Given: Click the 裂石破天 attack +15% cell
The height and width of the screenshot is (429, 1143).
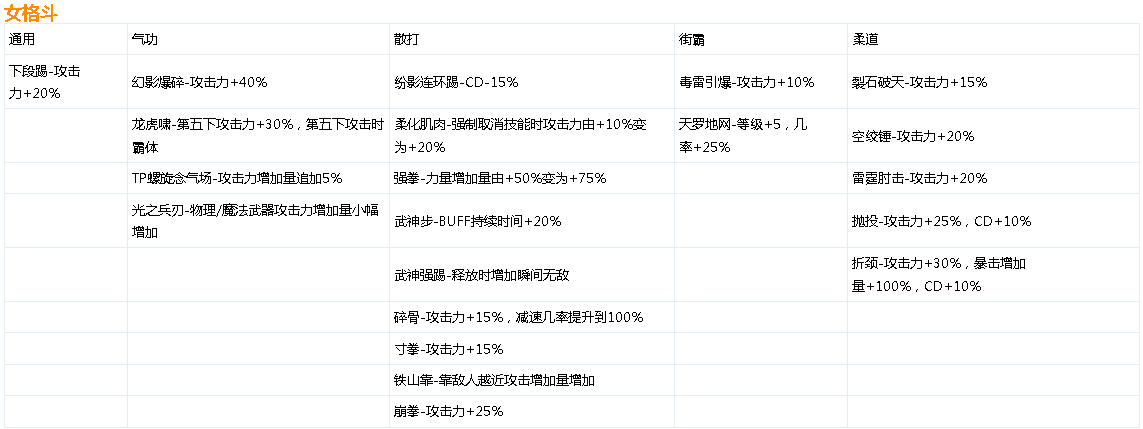Looking at the screenshot, I should 994,82.
